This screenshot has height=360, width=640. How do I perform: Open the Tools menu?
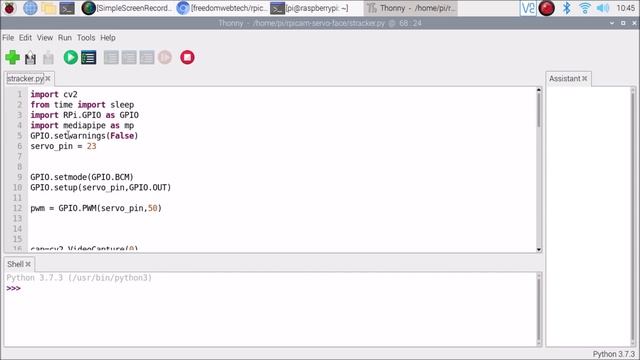[86, 38]
